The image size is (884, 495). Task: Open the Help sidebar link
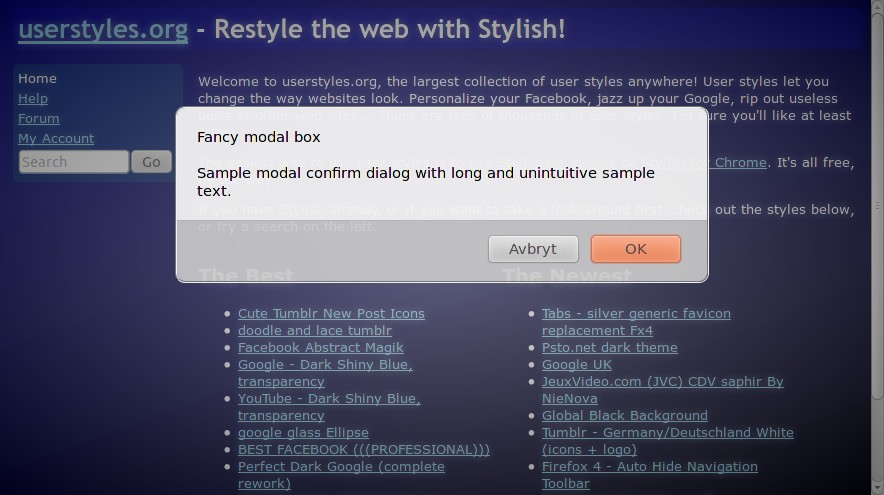click(x=33, y=99)
